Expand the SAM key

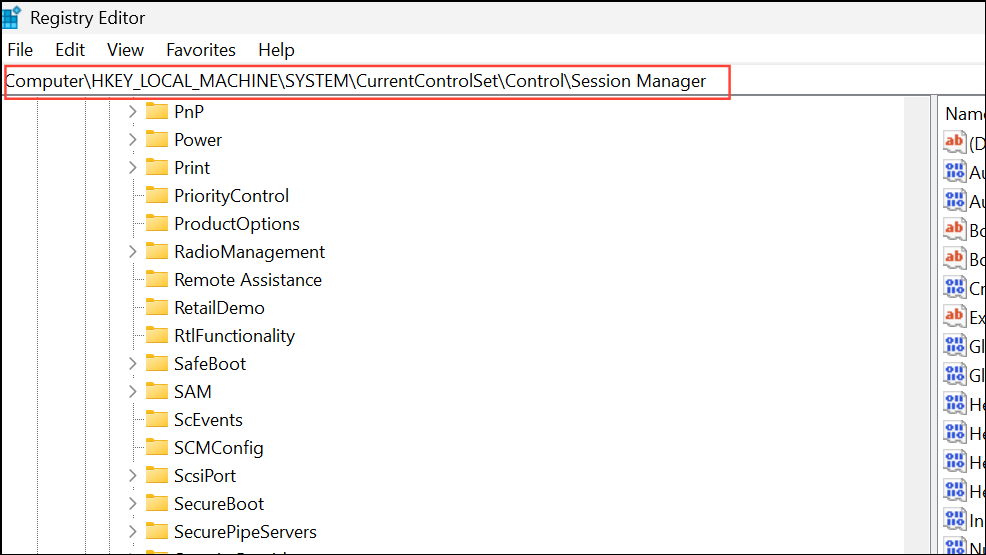(x=132, y=392)
